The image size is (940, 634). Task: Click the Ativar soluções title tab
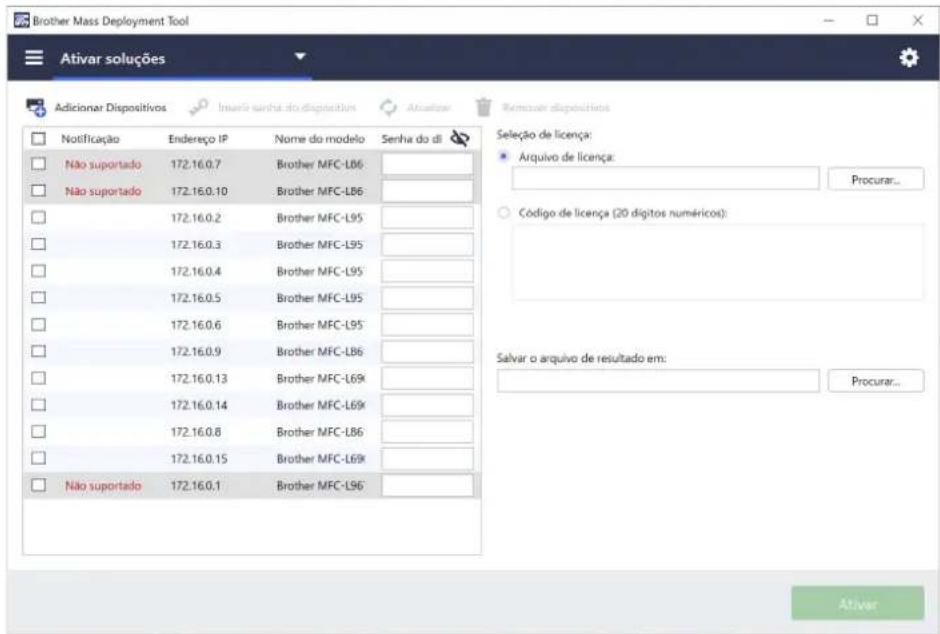click(x=112, y=59)
